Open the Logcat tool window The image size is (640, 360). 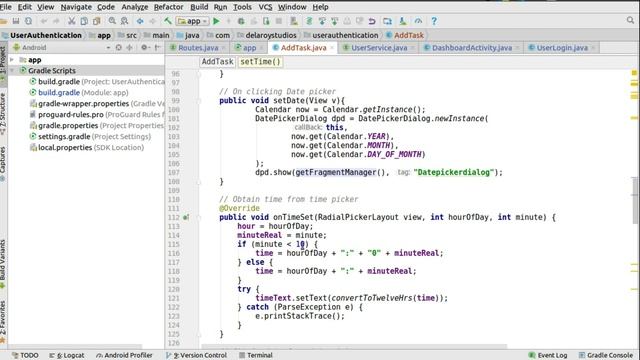67,355
